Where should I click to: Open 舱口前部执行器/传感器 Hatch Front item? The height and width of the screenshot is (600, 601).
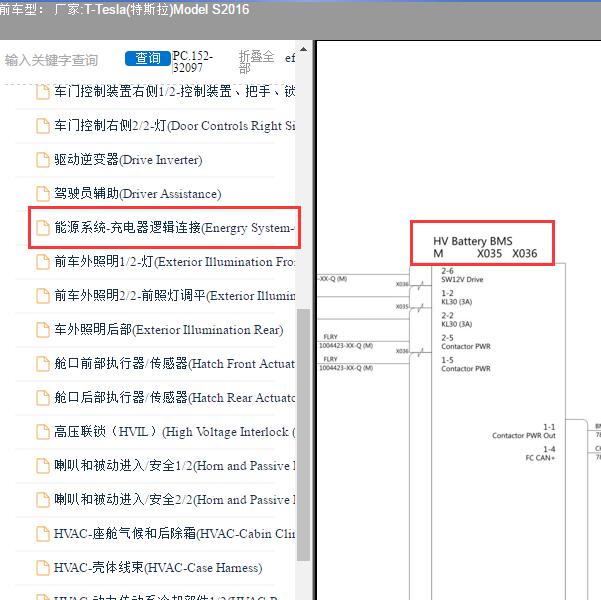point(174,363)
